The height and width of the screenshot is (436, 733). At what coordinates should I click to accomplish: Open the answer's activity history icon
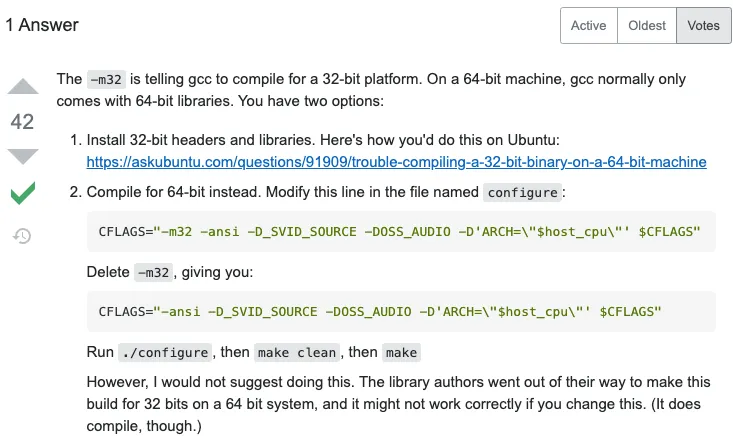point(22,236)
